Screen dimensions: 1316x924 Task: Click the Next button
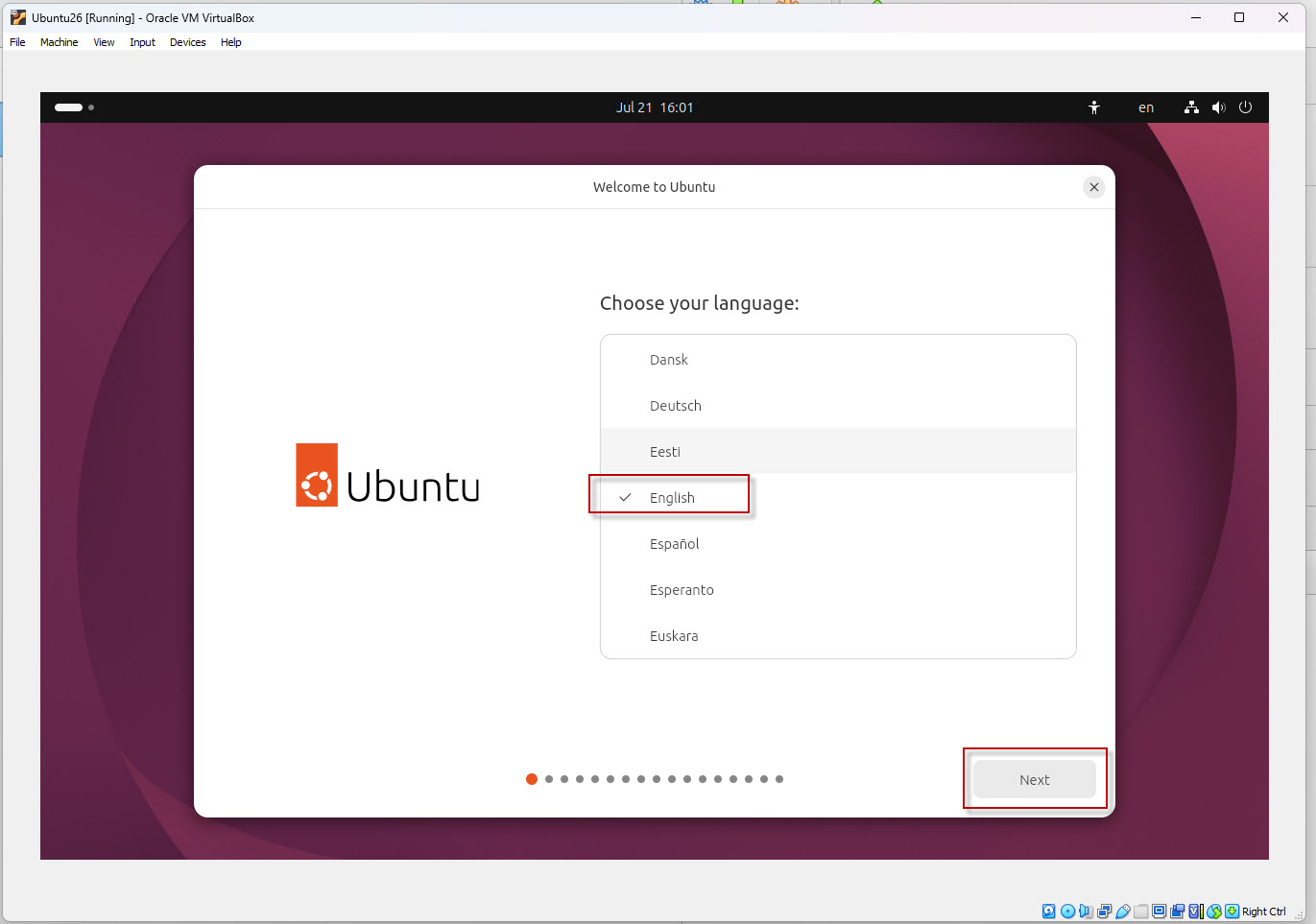(1035, 779)
